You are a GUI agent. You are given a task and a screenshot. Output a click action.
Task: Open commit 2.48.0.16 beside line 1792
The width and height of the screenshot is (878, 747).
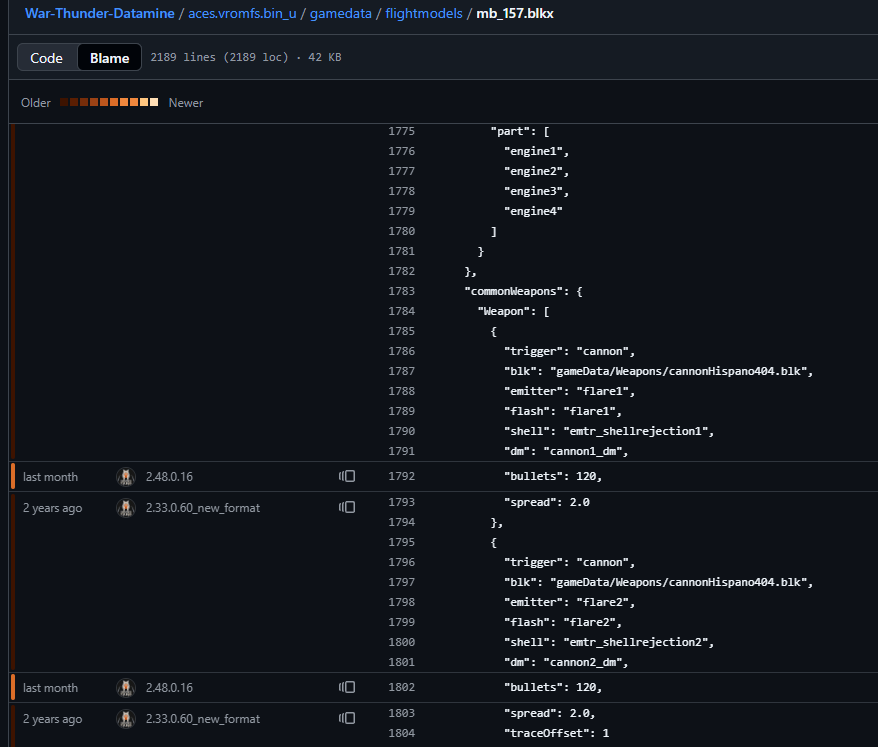169,477
